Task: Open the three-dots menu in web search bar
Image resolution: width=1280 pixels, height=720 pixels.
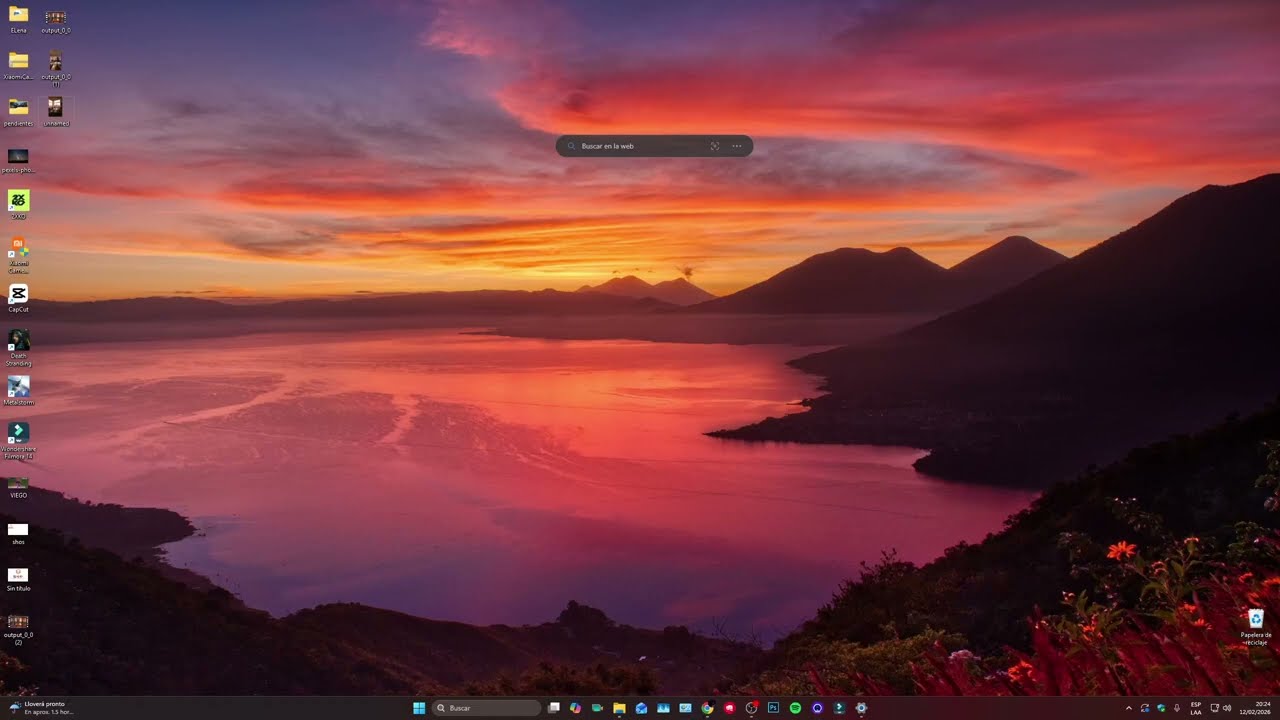Action: 737,146
